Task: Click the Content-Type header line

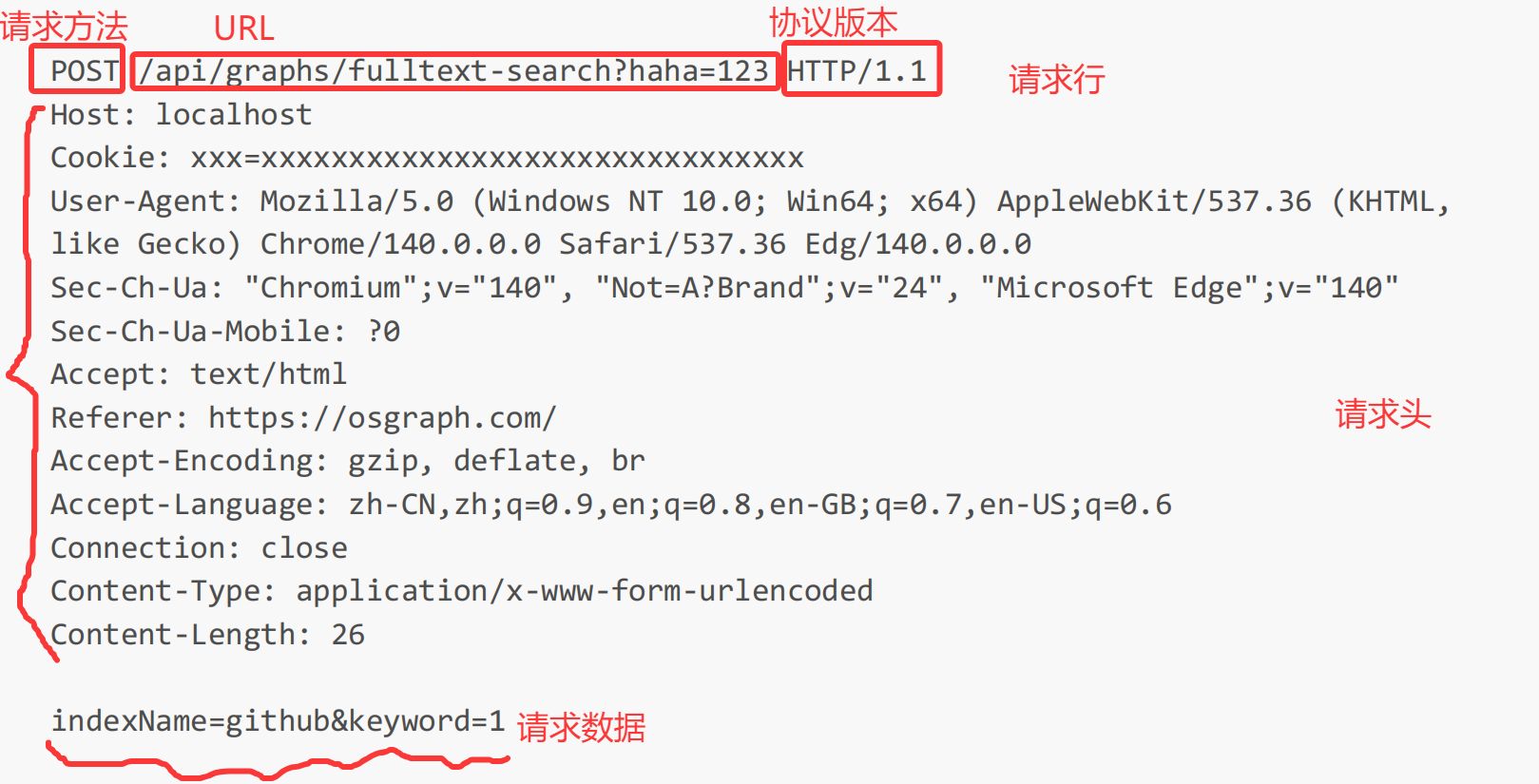Action: coord(461,591)
